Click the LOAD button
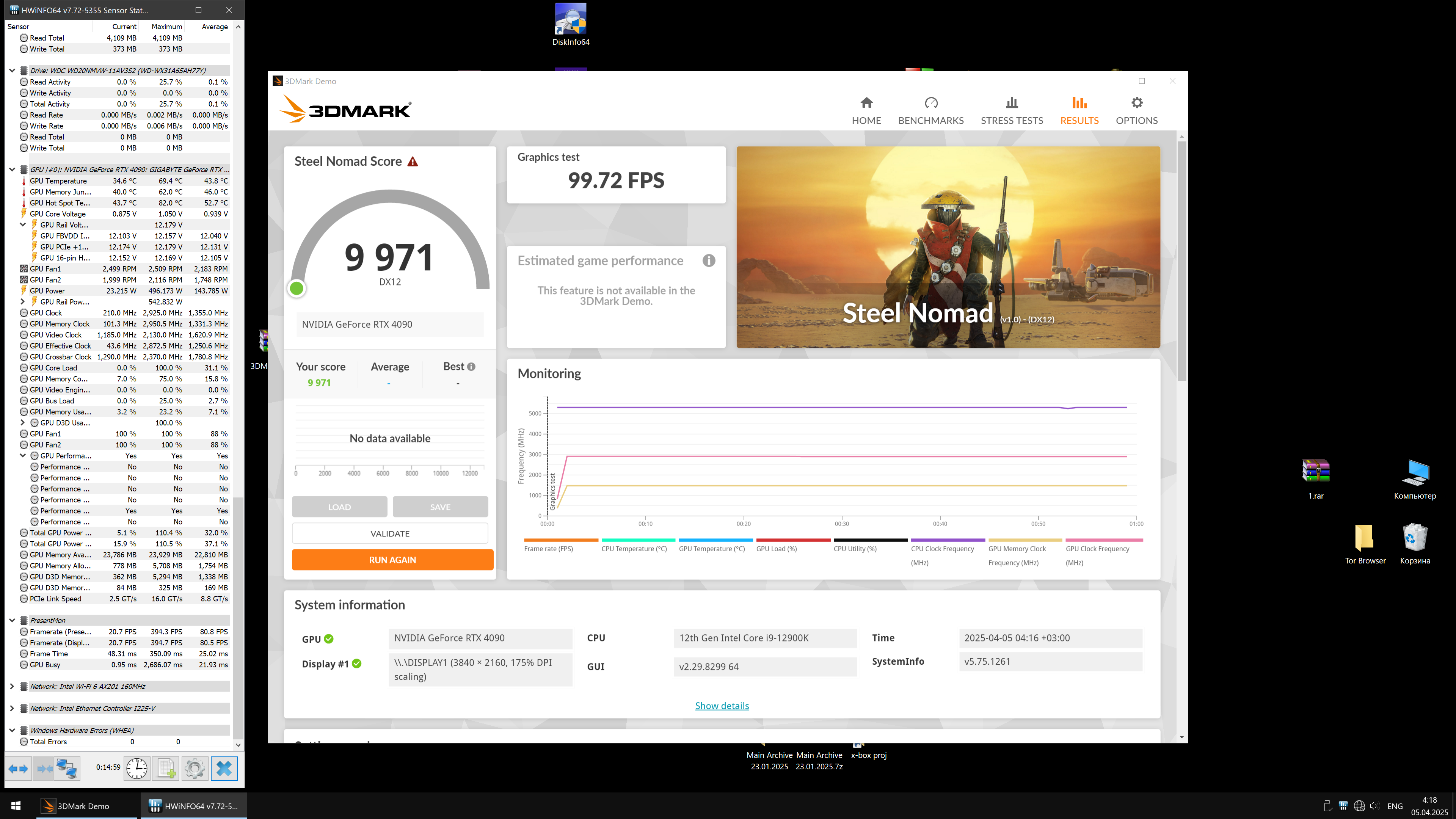 coord(340,507)
